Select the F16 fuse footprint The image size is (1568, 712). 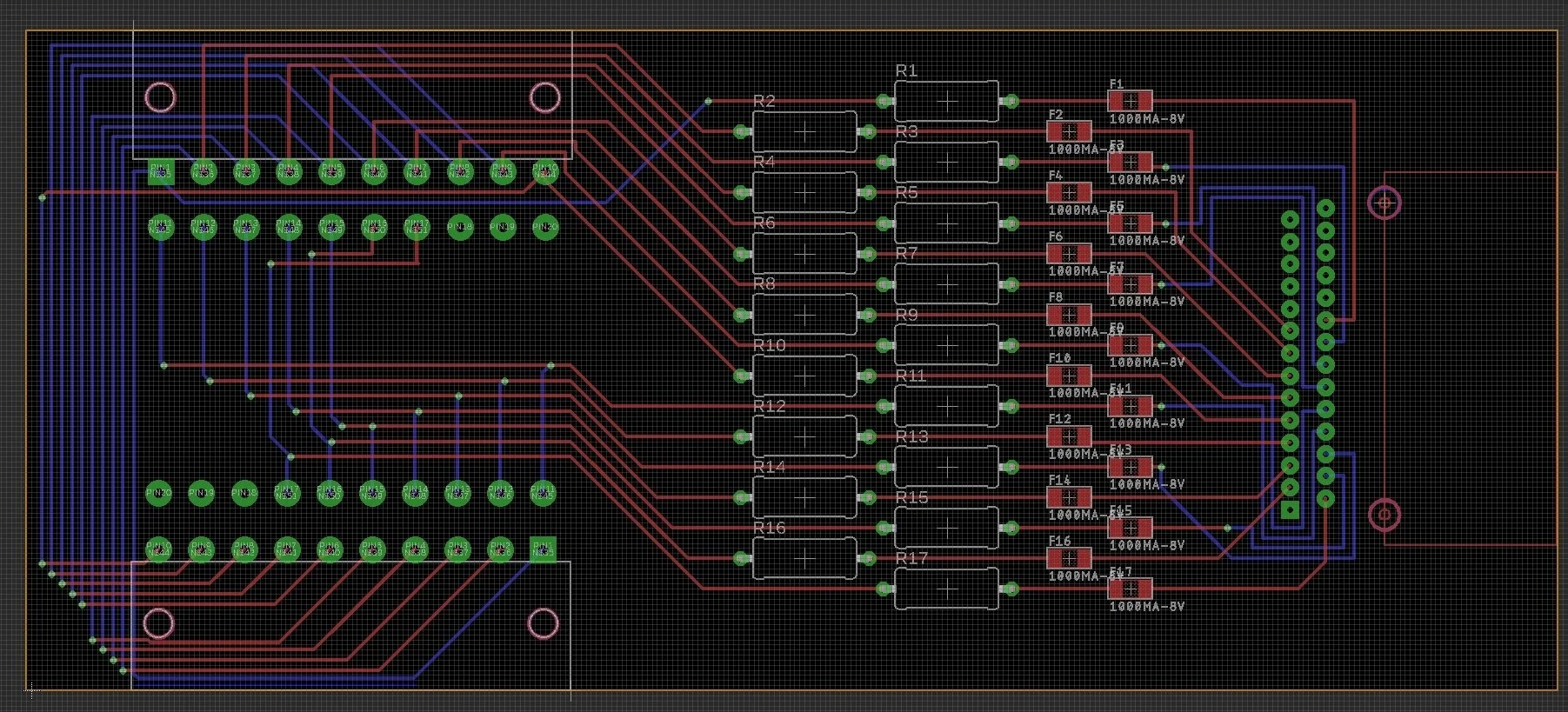pos(1069,558)
